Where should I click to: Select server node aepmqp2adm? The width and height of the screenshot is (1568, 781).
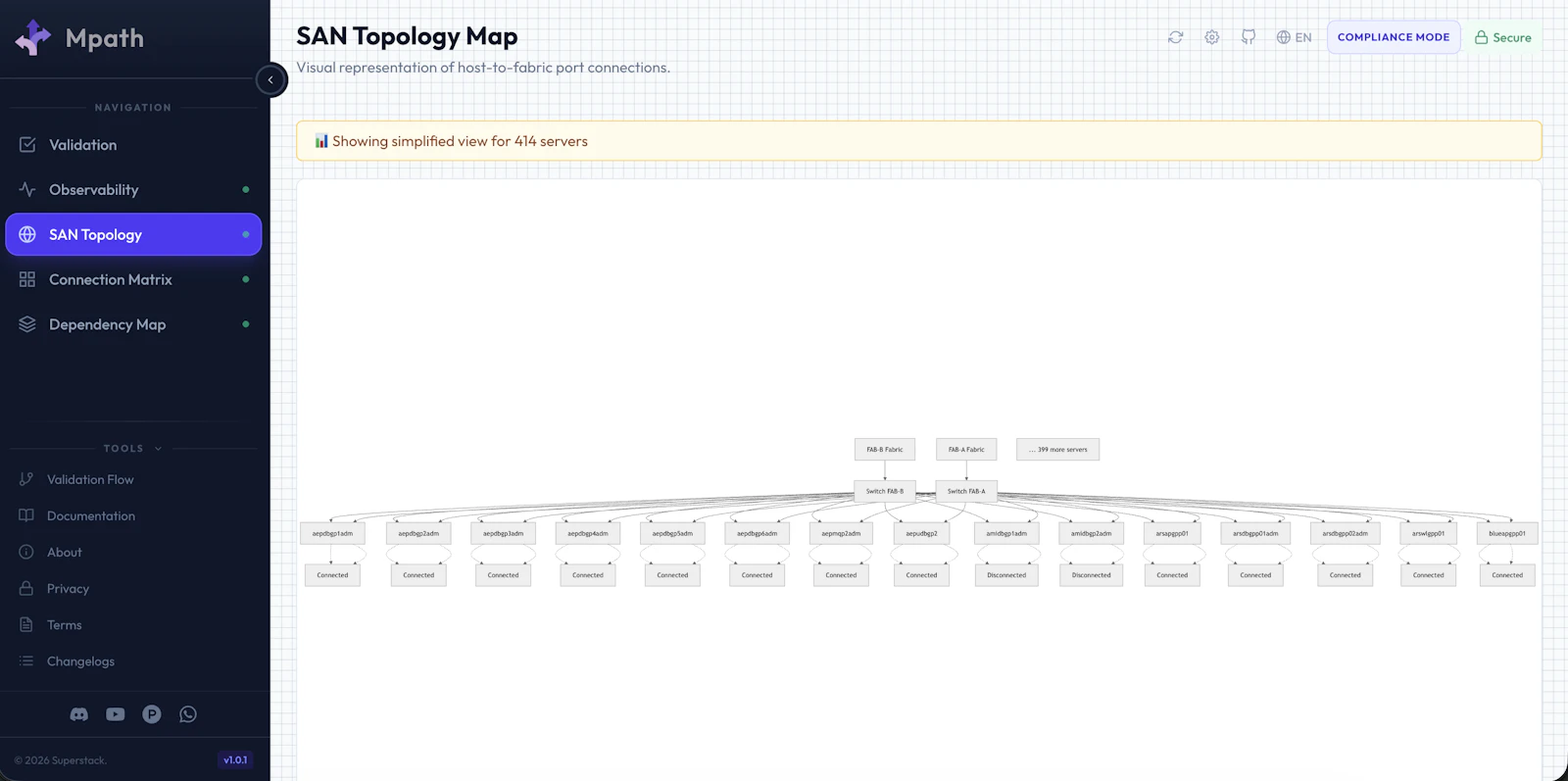tap(841, 534)
